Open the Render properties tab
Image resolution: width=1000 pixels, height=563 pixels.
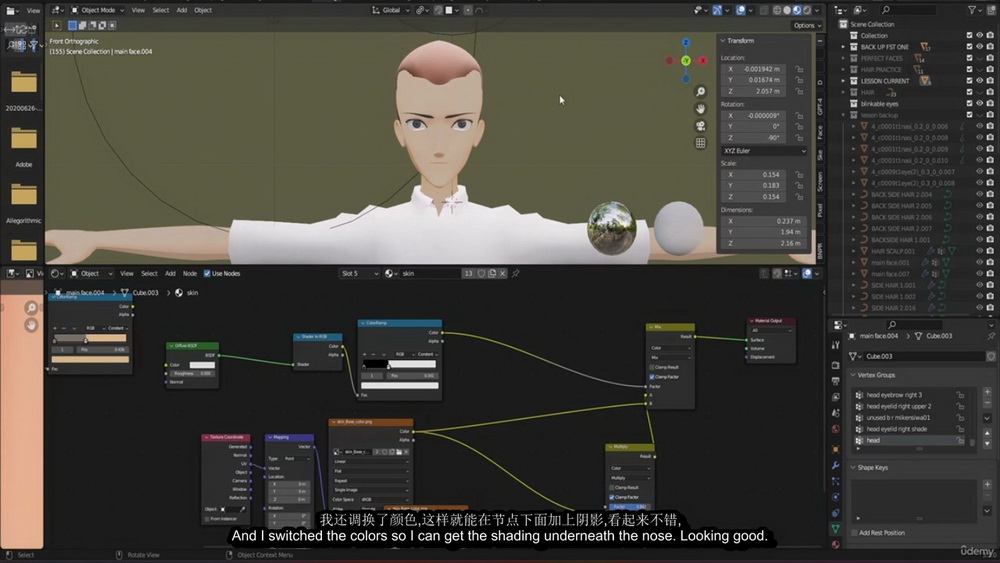(835, 365)
